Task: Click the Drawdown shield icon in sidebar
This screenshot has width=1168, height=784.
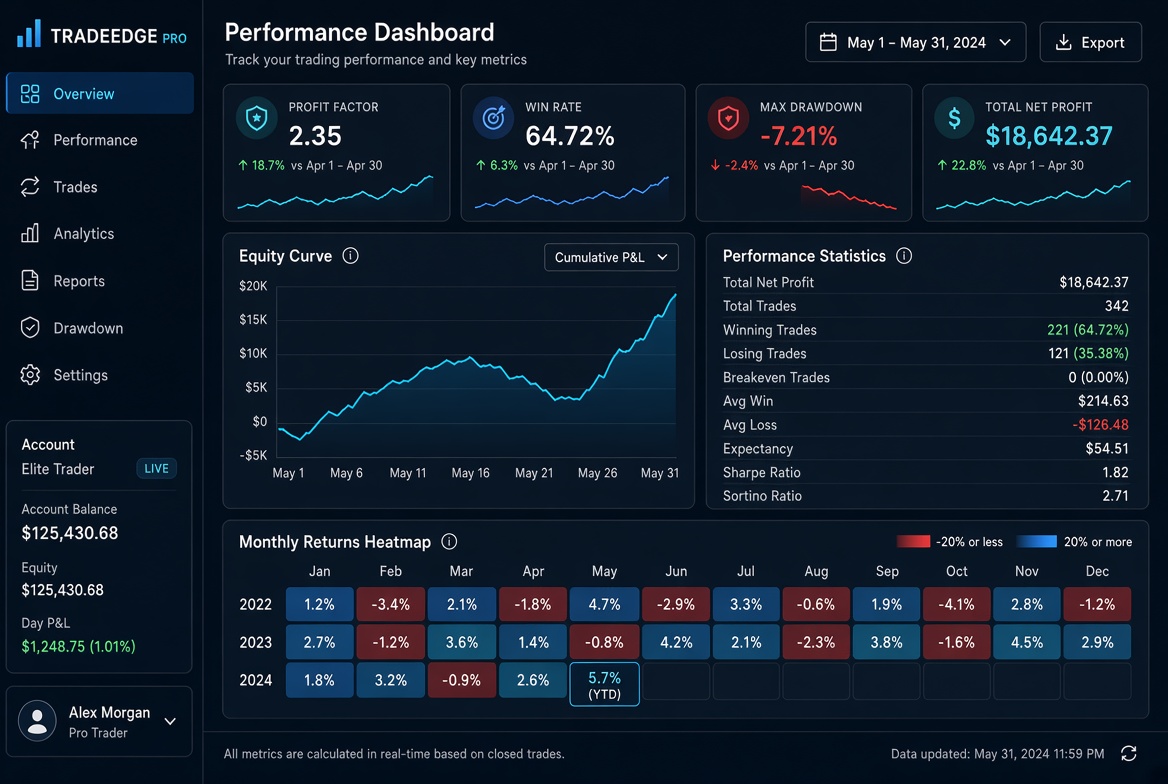Action: tap(30, 328)
